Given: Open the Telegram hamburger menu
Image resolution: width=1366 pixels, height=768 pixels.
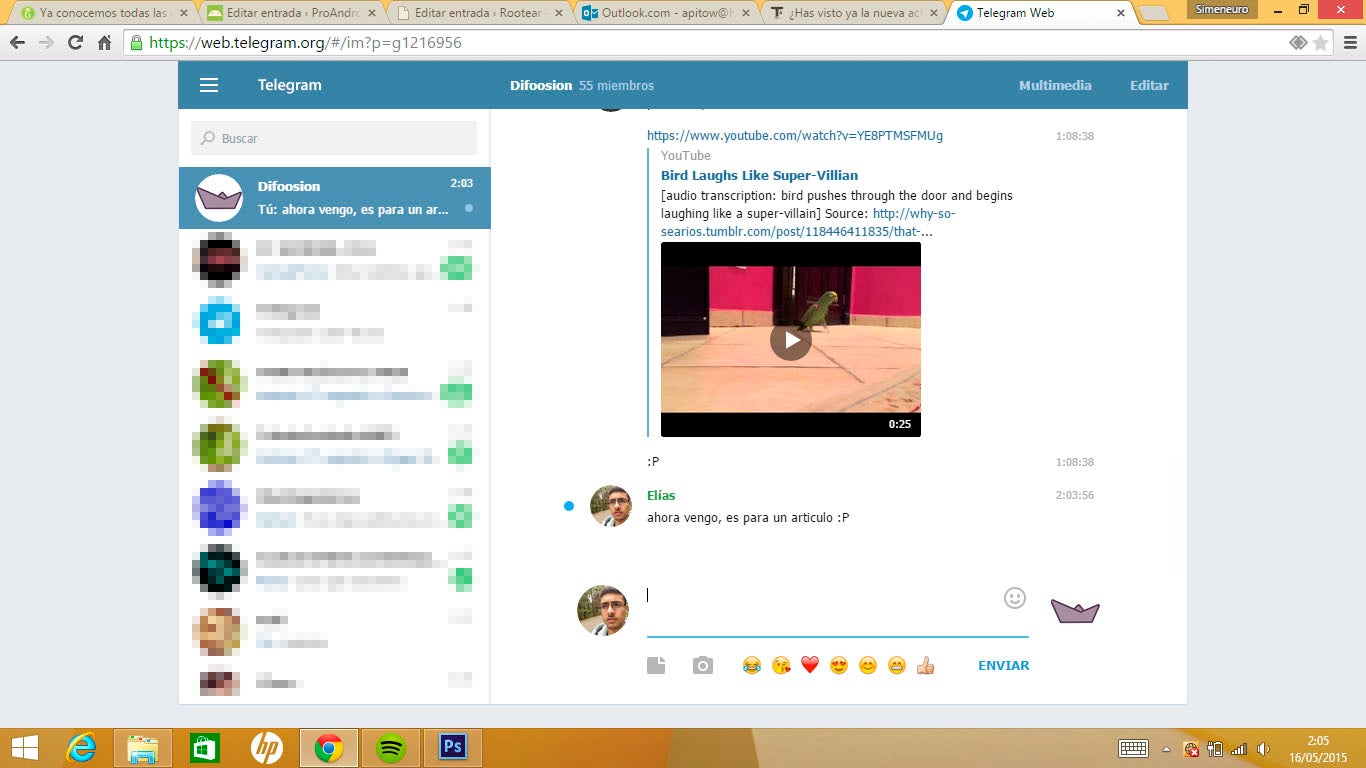Looking at the screenshot, I should (x=209, y=85).
